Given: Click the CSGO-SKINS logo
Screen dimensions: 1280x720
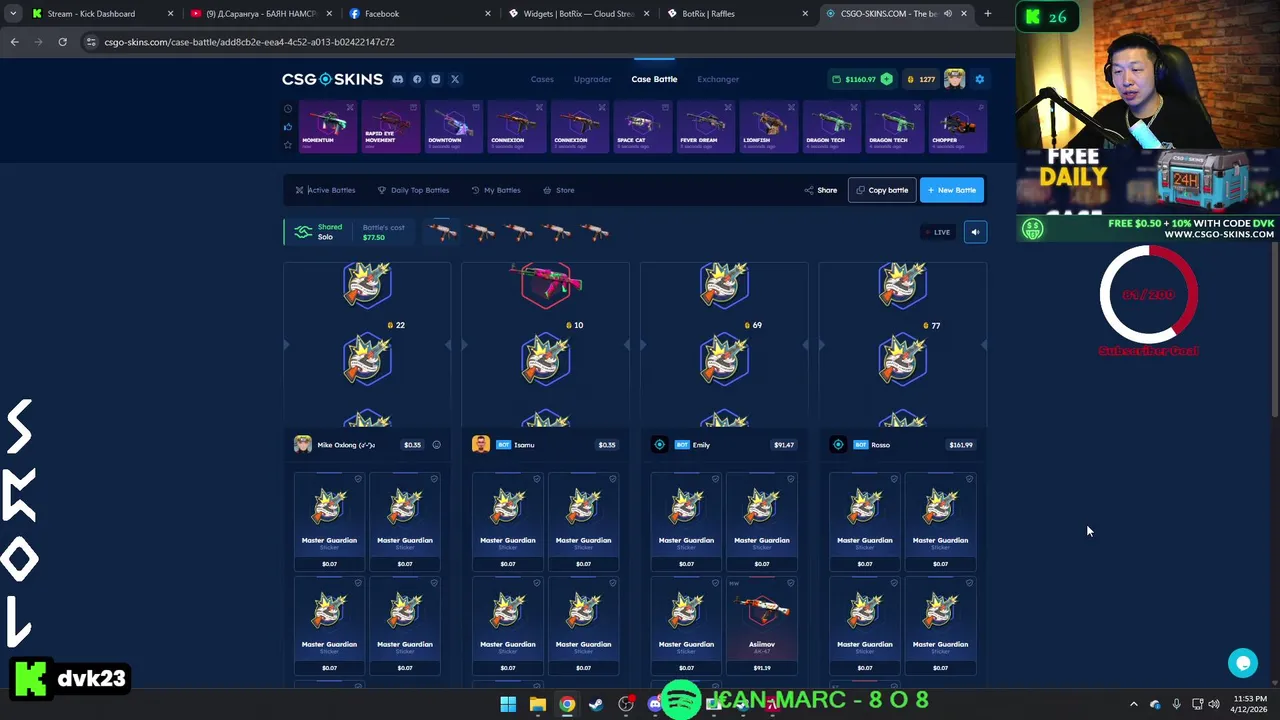Looking at the screenshot, I should 332,79.
